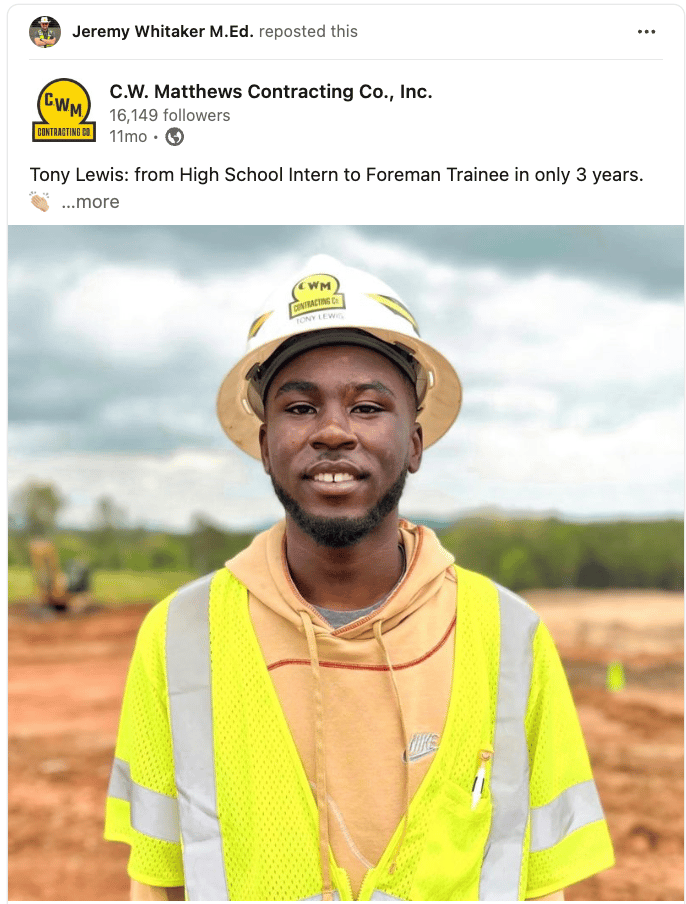Click the clapping hands emoji
The height and width of the screenshot is (904, 686).
(40, 201)
